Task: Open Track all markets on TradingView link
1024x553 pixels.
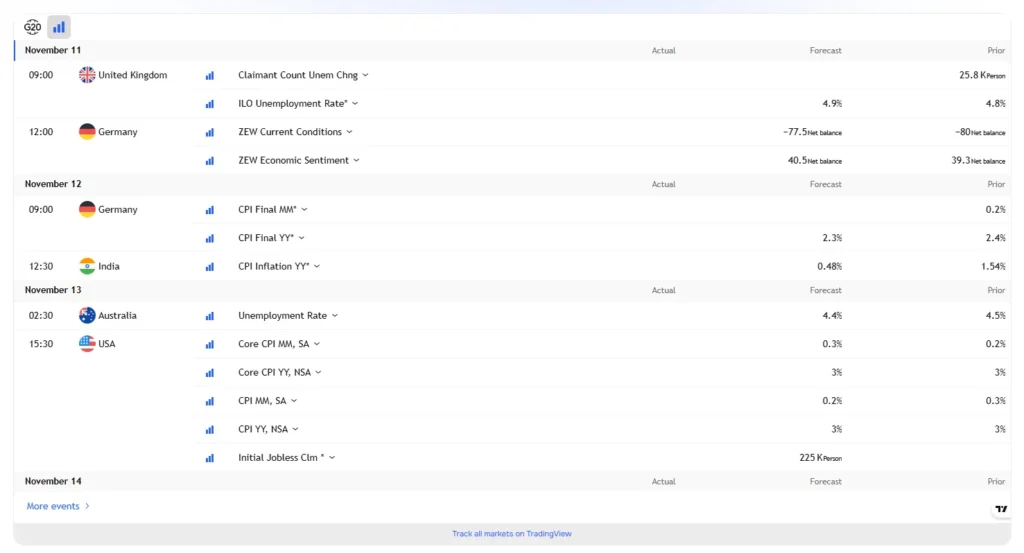Action: (x=511, y=534)
